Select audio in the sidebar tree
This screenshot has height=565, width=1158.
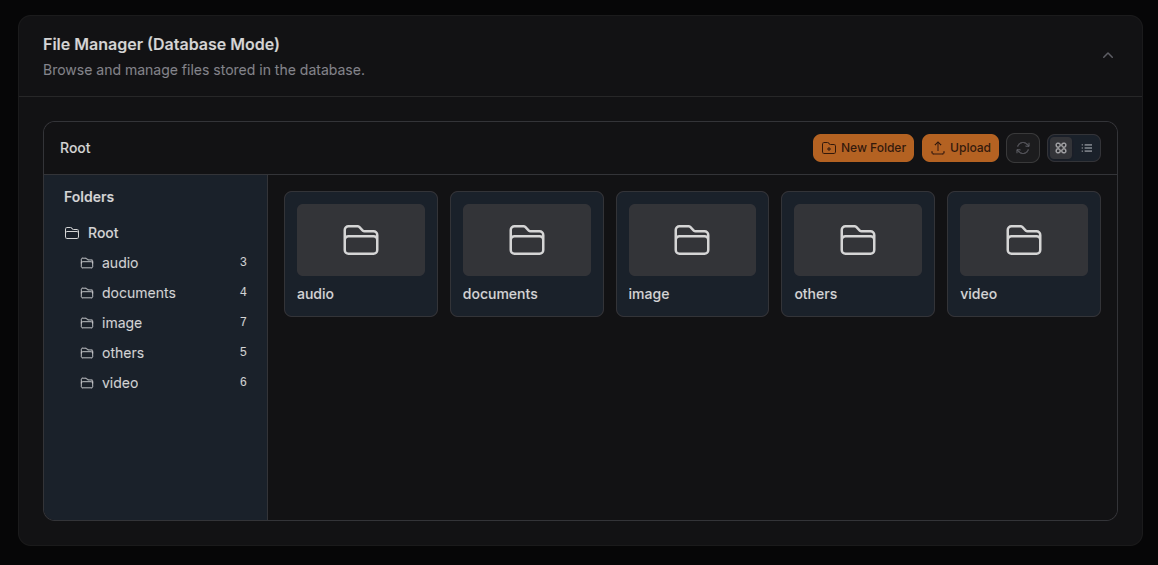120,263
